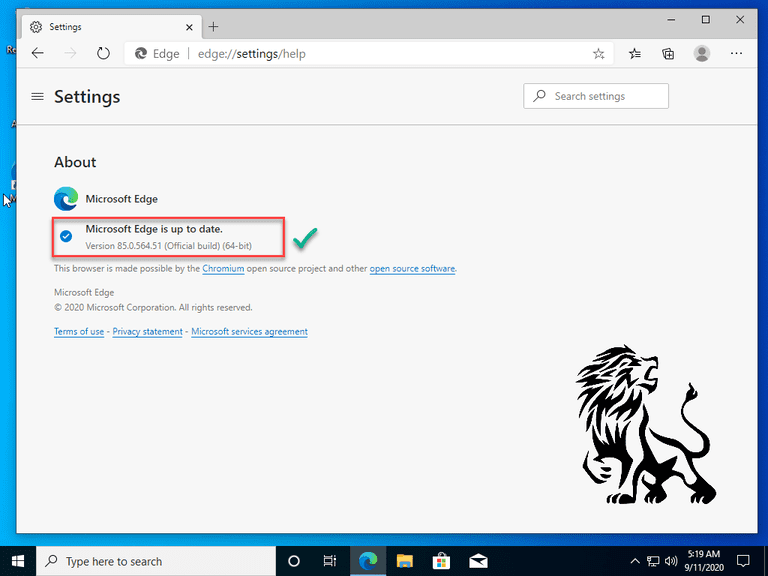Add this page to favorites star
768x576 pixels.
point(599,54)
